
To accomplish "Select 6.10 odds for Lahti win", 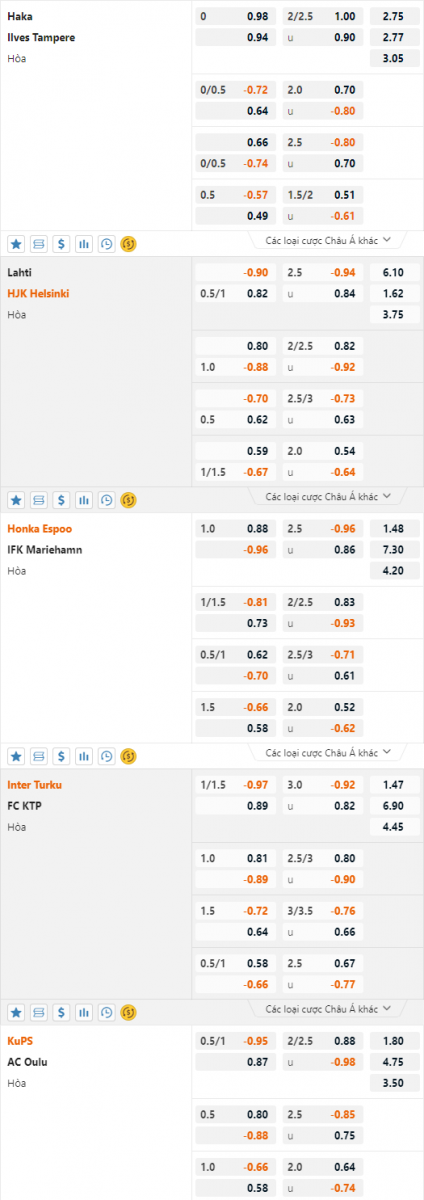I will pos(393,272).
